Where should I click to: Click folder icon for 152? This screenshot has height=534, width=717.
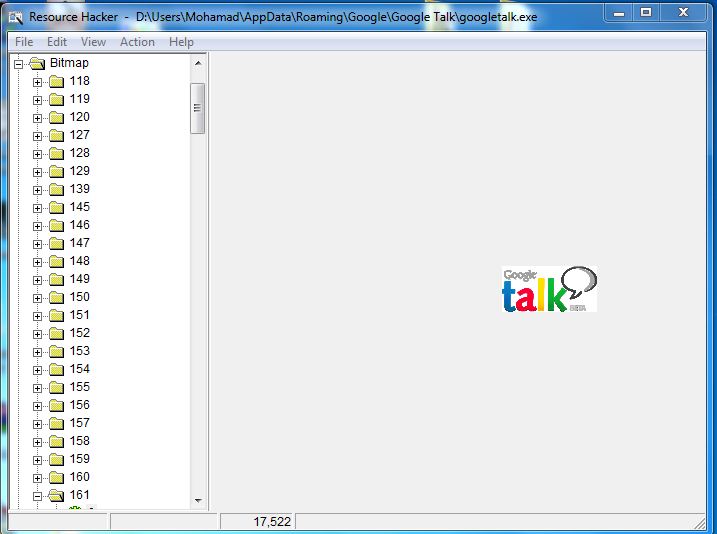[x=56, y=334]
